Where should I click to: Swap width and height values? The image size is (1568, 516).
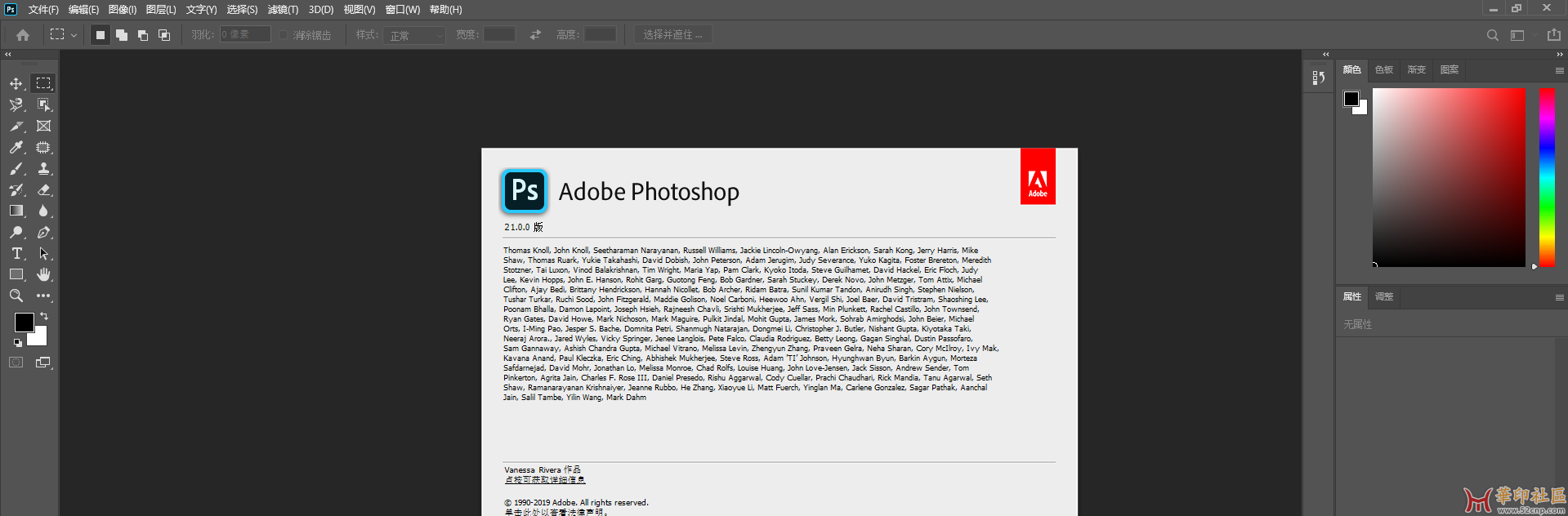tap(535, 34)
